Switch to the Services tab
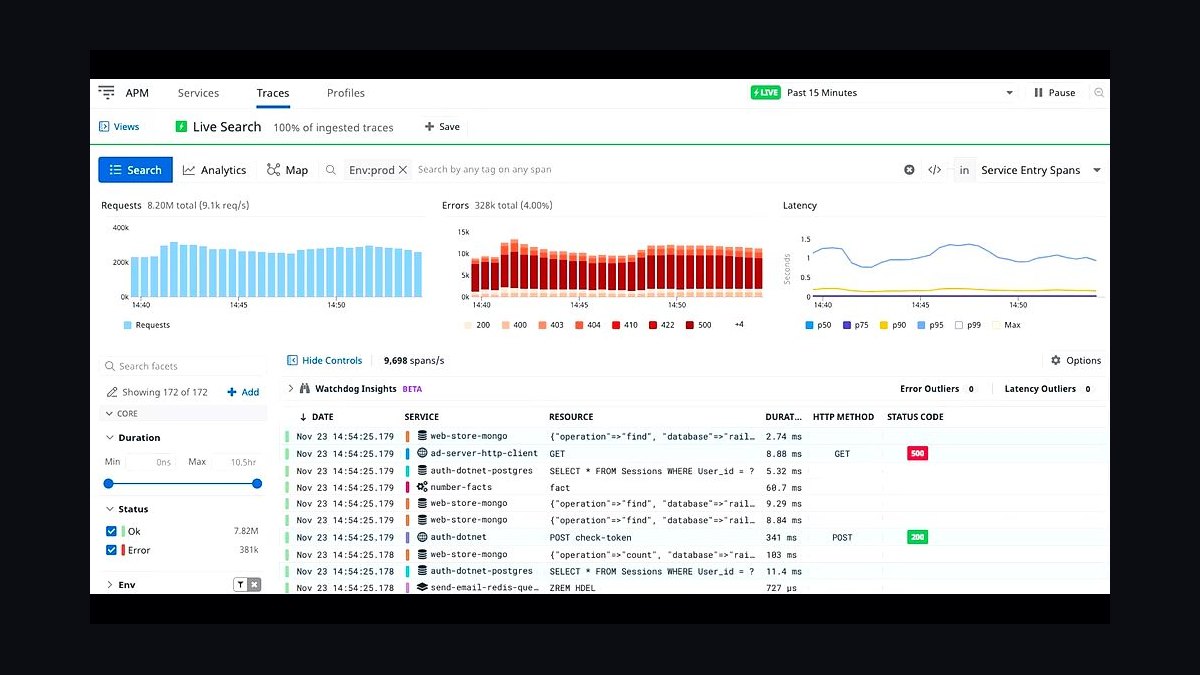 (198, 93)
